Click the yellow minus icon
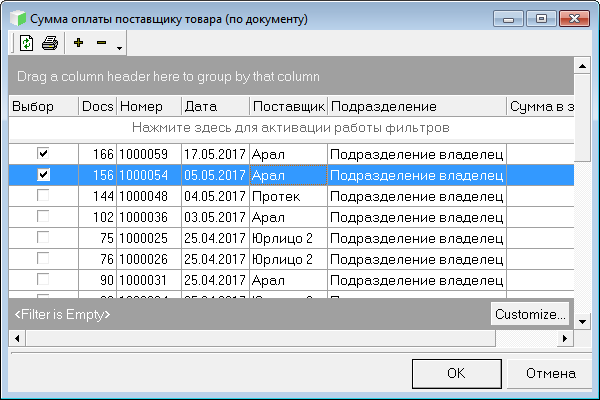The image size is (600, 400). point(101,42)
